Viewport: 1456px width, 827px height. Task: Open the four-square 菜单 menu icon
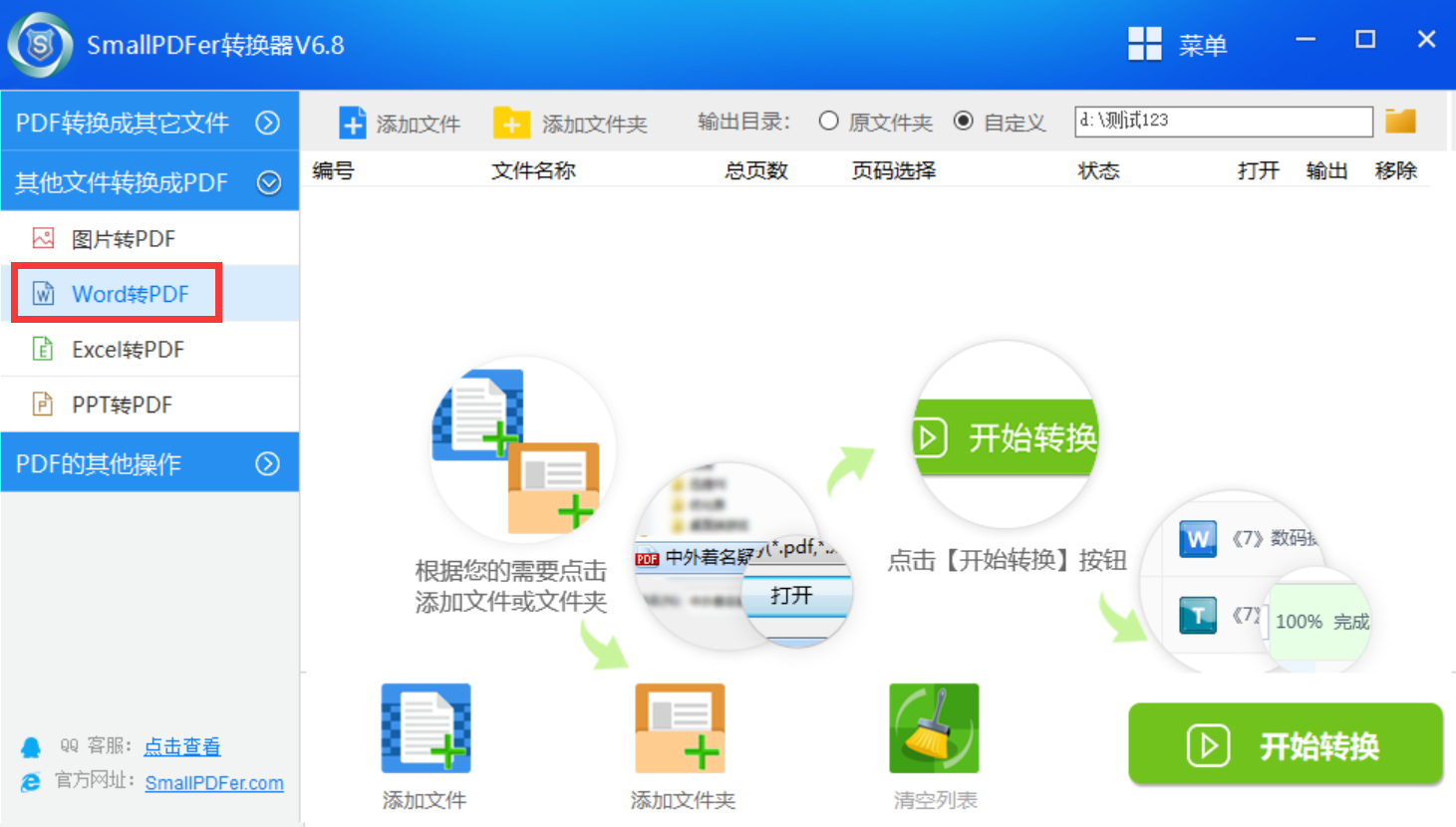point(1144,45)
